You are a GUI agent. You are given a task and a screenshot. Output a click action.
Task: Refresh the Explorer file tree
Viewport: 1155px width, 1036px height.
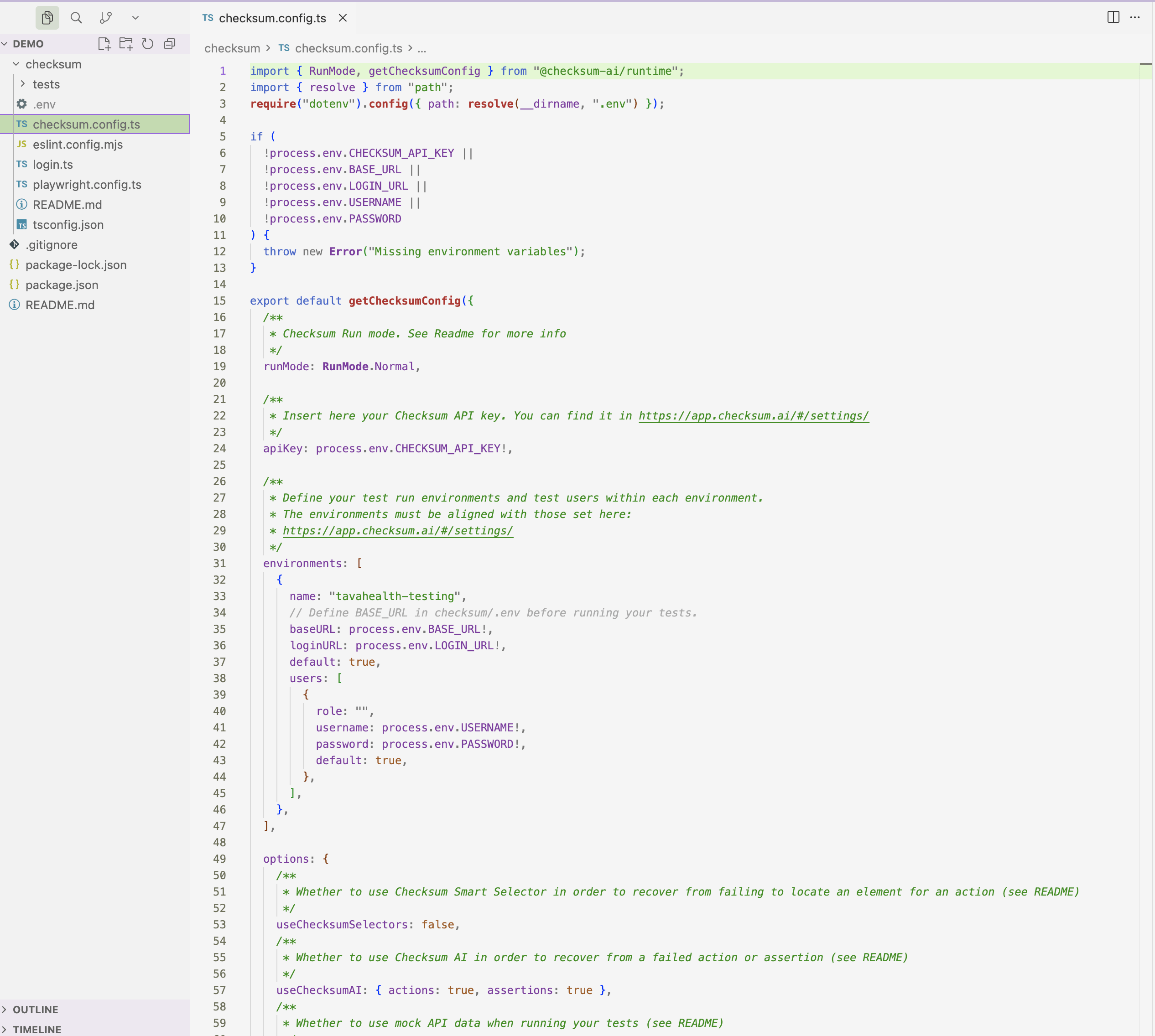[x=147, y=44]
